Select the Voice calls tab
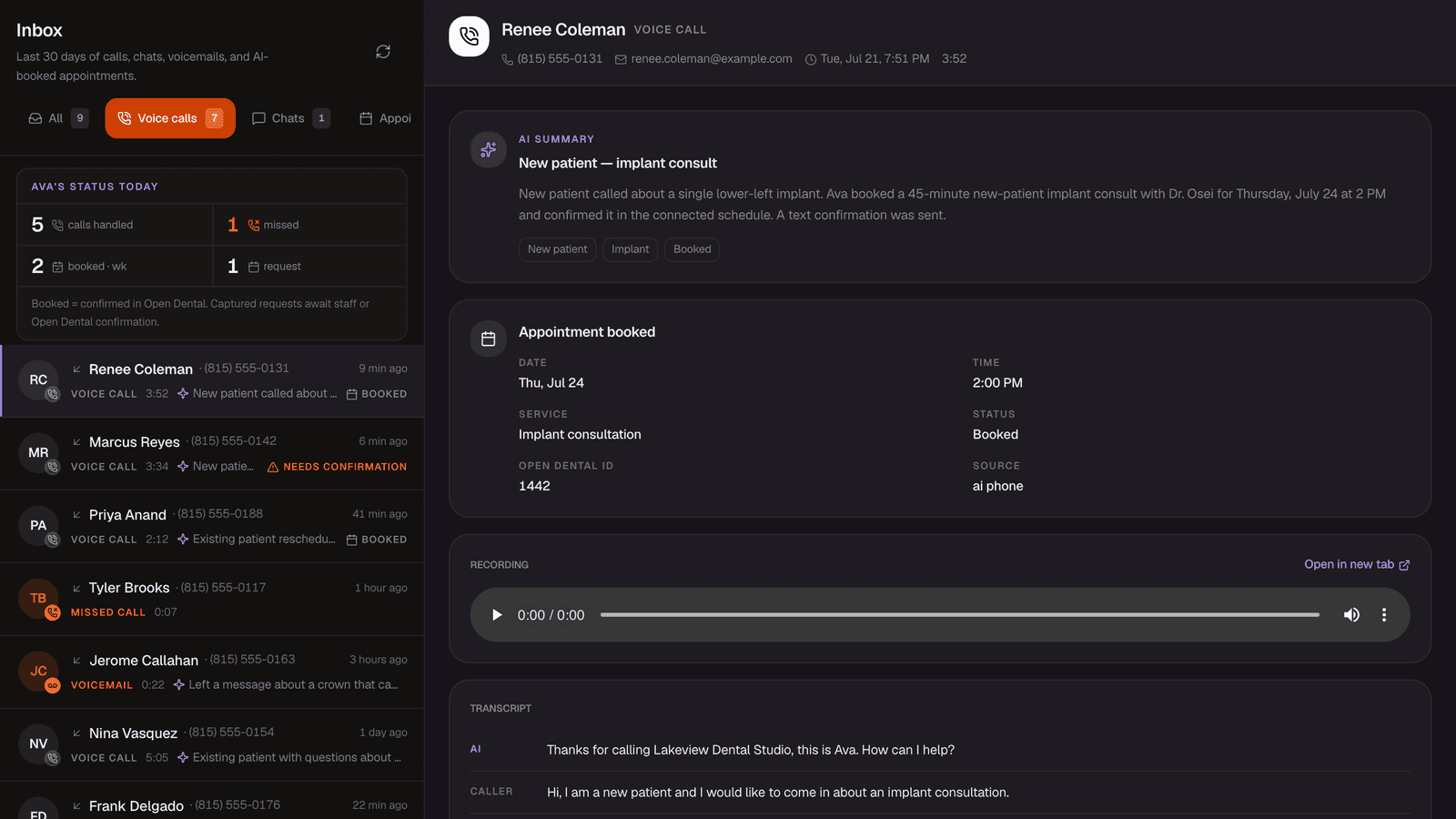 [170, 118]
